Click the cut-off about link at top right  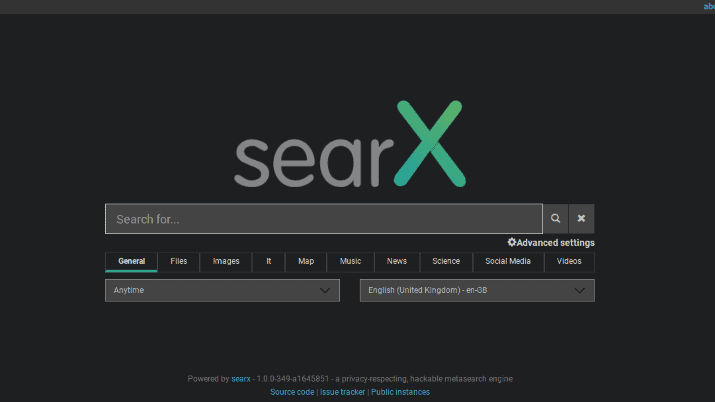[709, 6]
